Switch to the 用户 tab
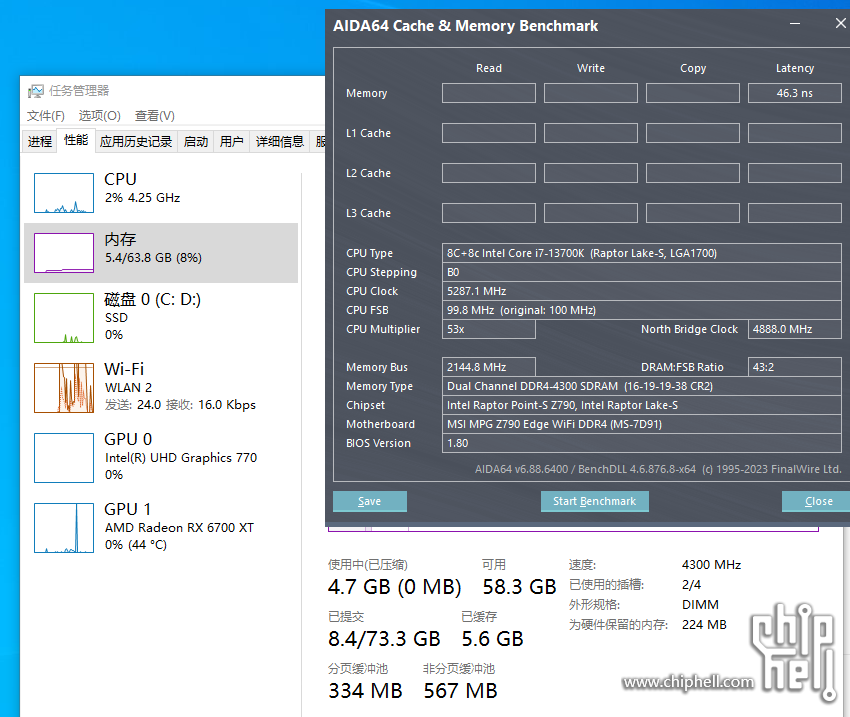Viewport: 850px width, 717px height. [231, 142]
